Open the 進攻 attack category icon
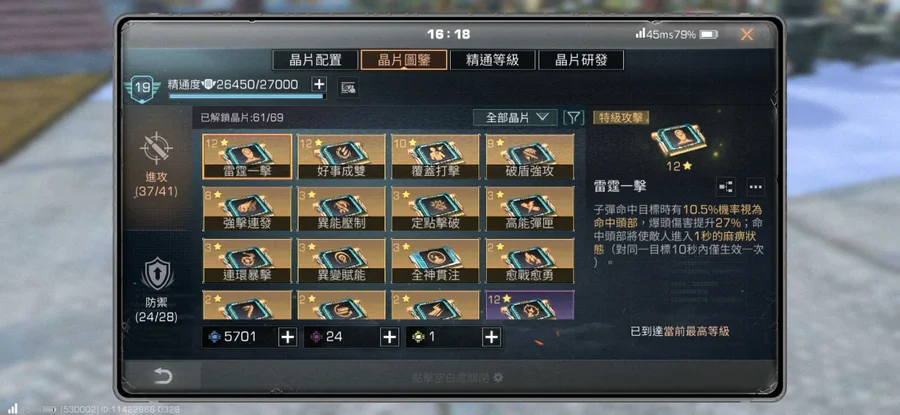Screen dimensions: 900x415 [157, 149]
